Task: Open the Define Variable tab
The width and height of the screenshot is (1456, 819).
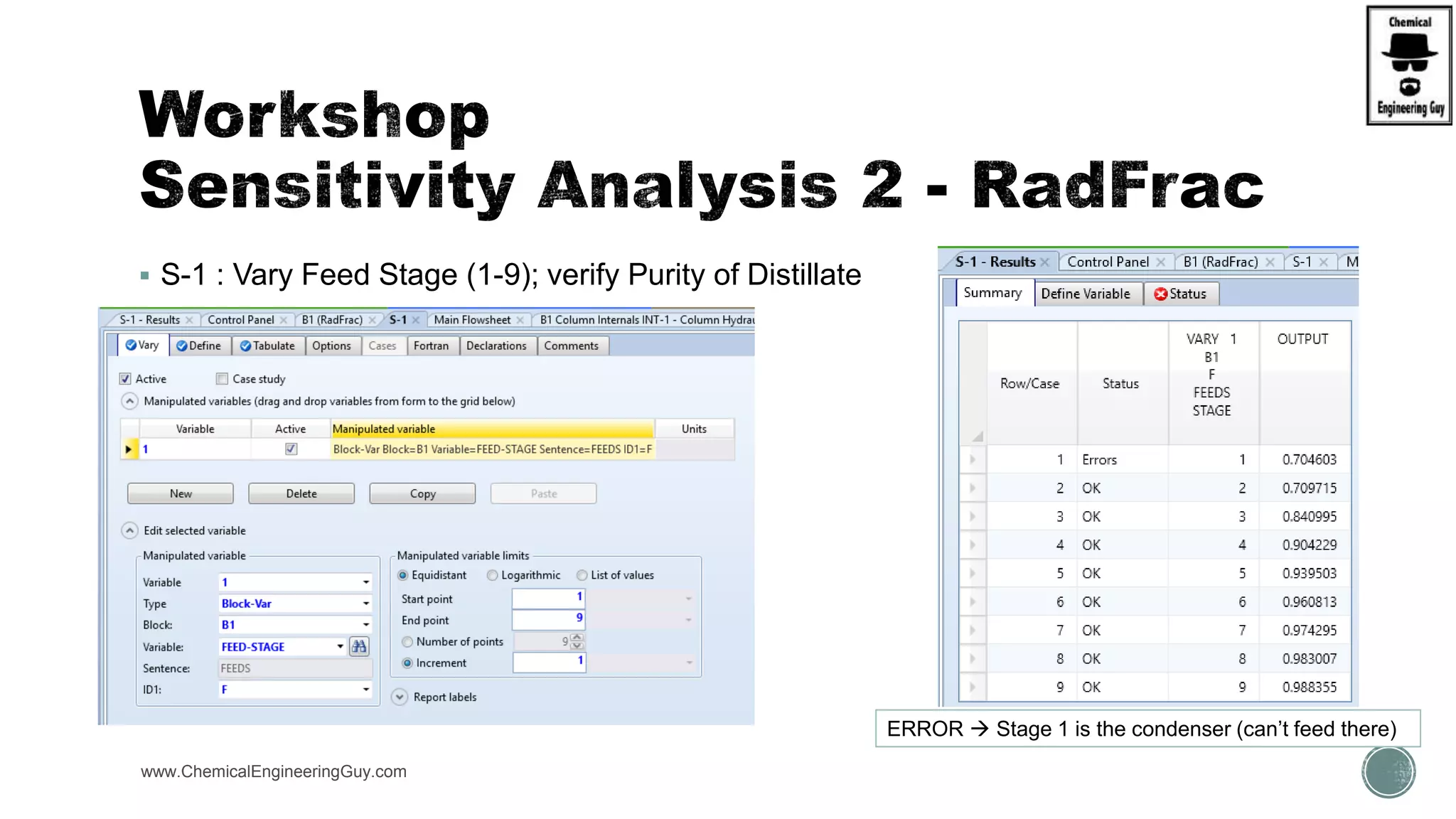Action: click(x=1085, y=294)
